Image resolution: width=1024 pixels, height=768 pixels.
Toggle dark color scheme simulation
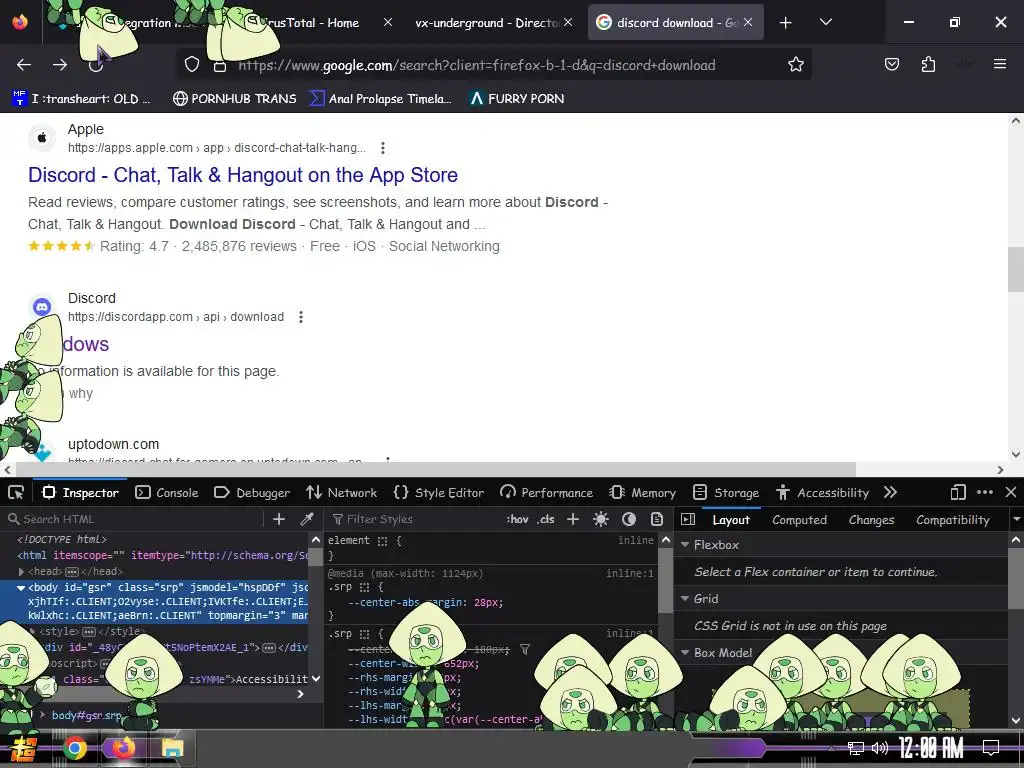coord(629,519)
